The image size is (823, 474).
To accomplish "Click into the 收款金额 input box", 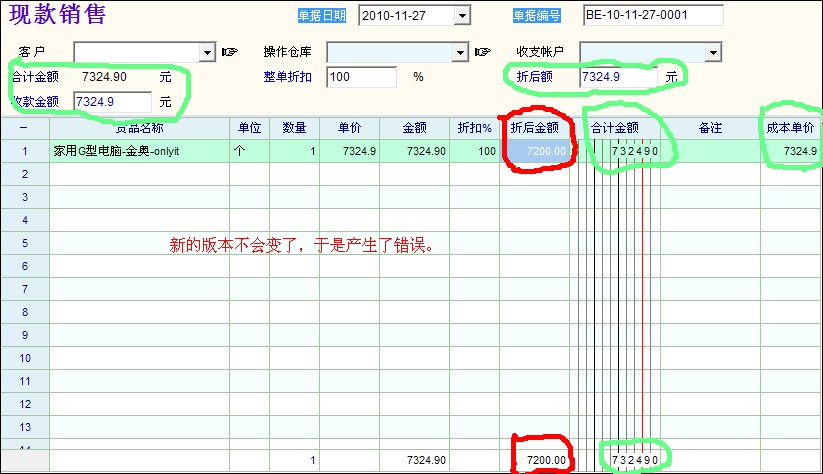I will pyautogui.click(x=112, y=101).
